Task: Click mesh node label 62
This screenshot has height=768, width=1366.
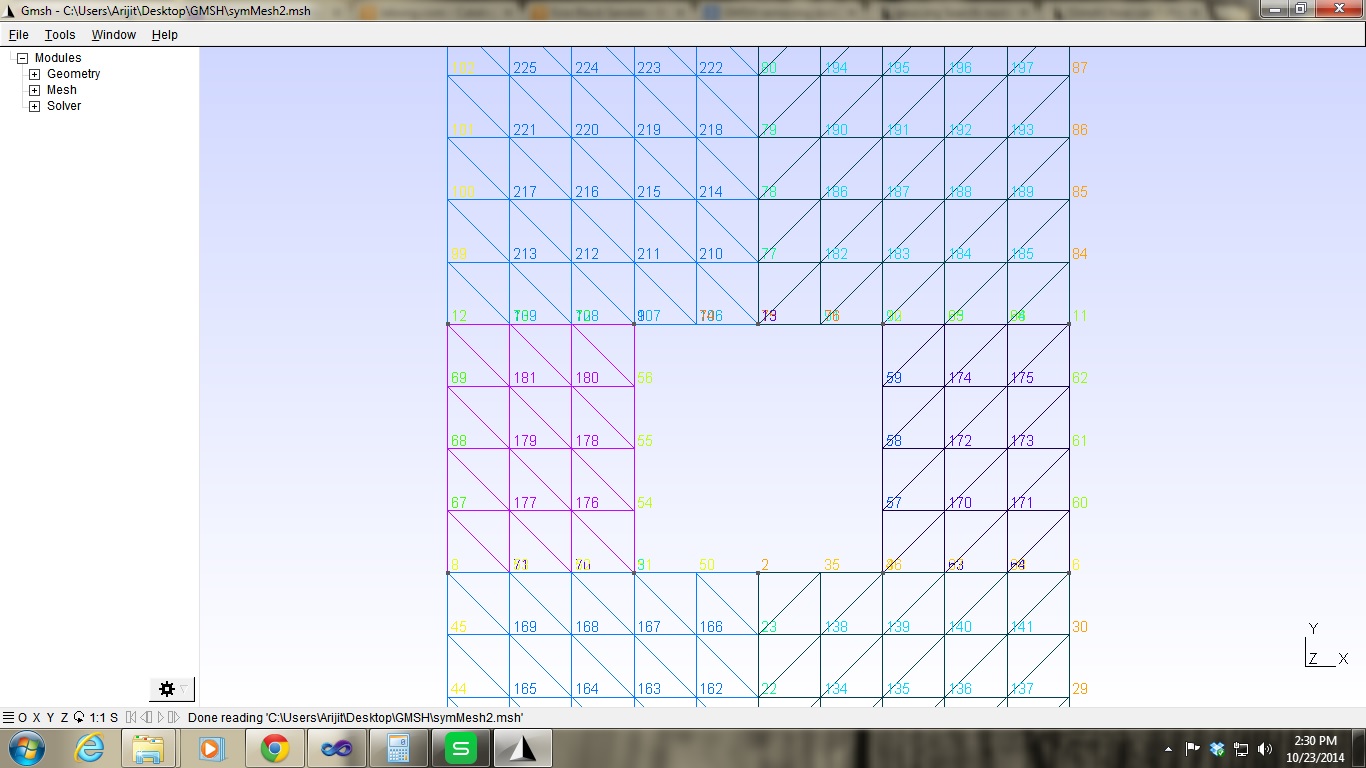Action: click(x=1080, y=378)
